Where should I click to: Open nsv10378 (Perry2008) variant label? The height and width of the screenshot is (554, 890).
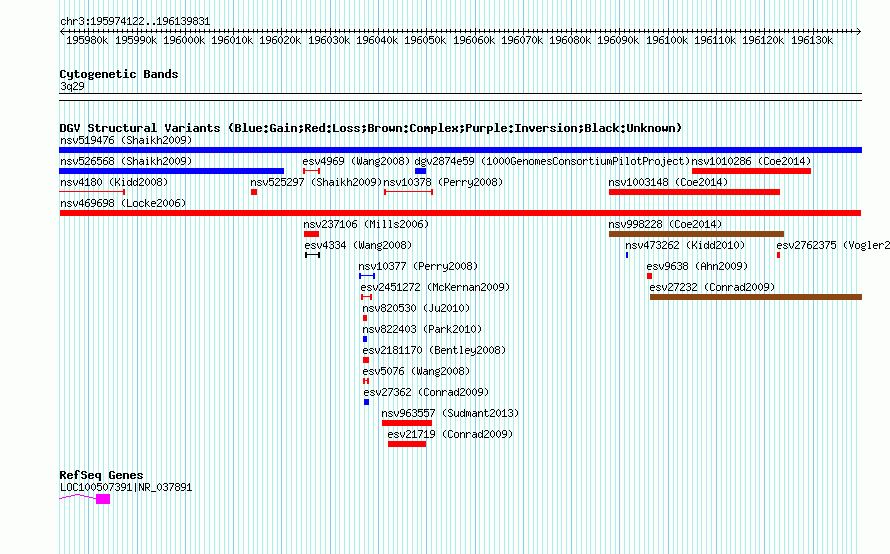443,182
